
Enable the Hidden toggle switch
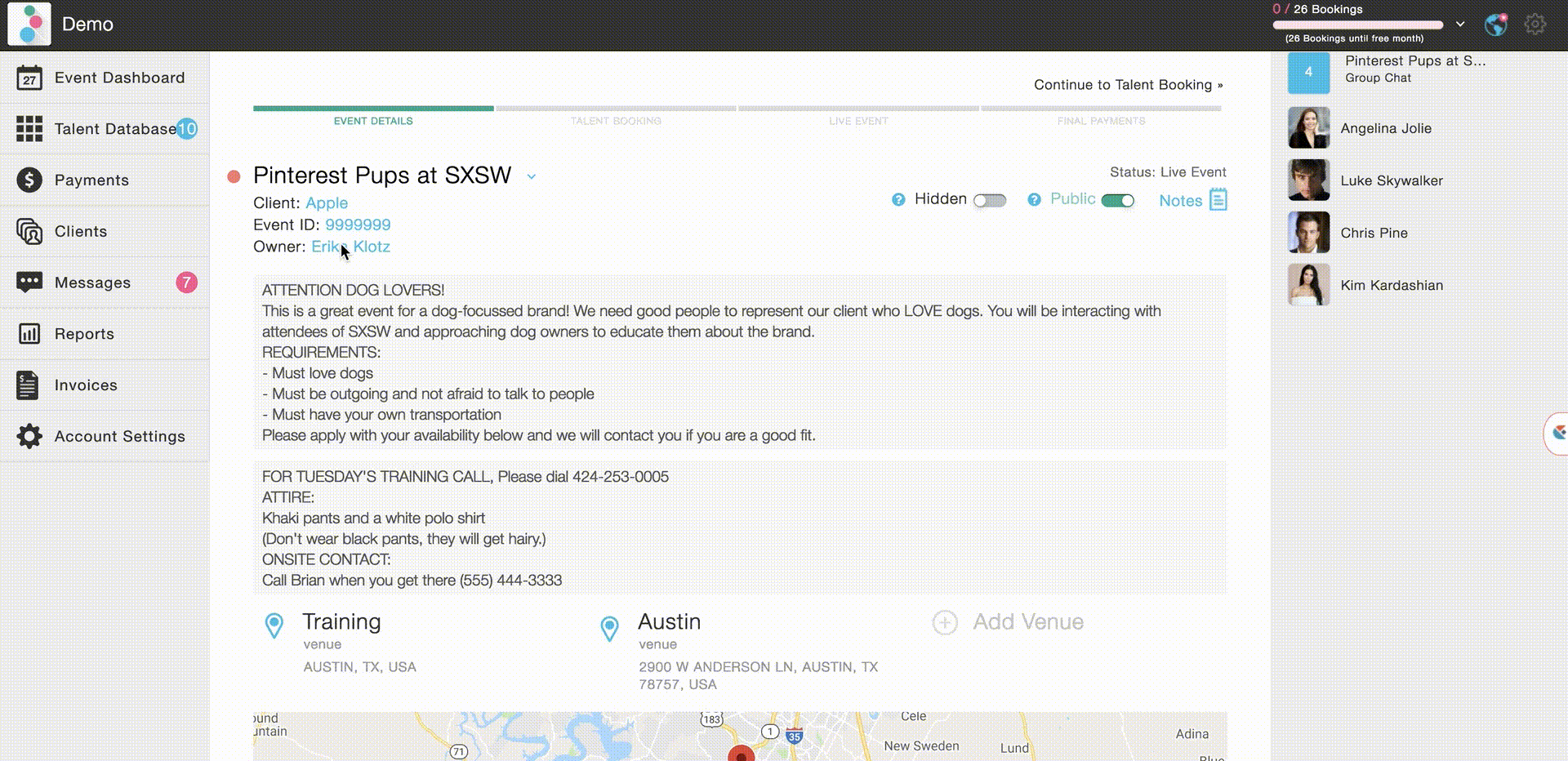pos(990,201)
